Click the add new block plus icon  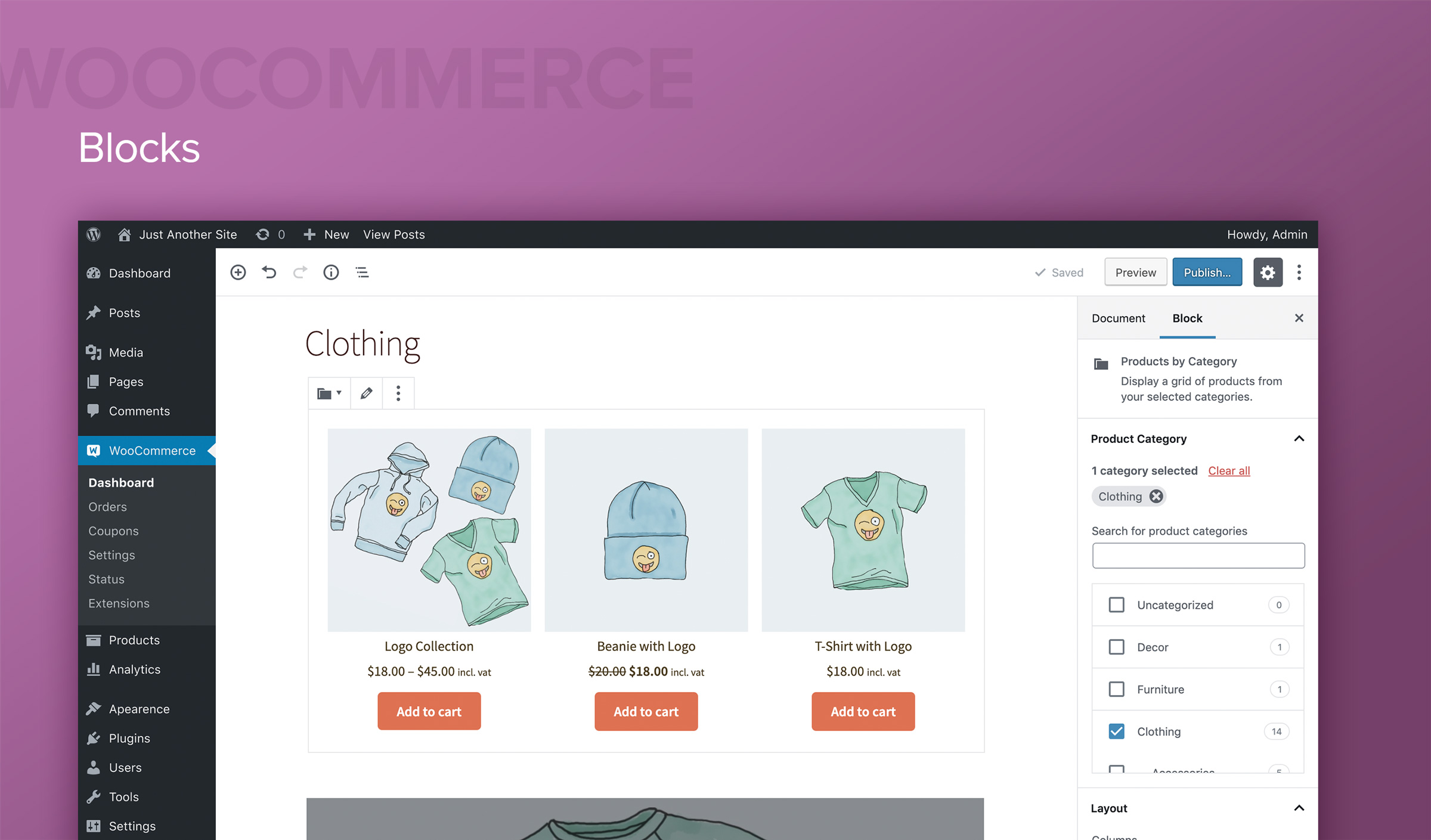238,272
